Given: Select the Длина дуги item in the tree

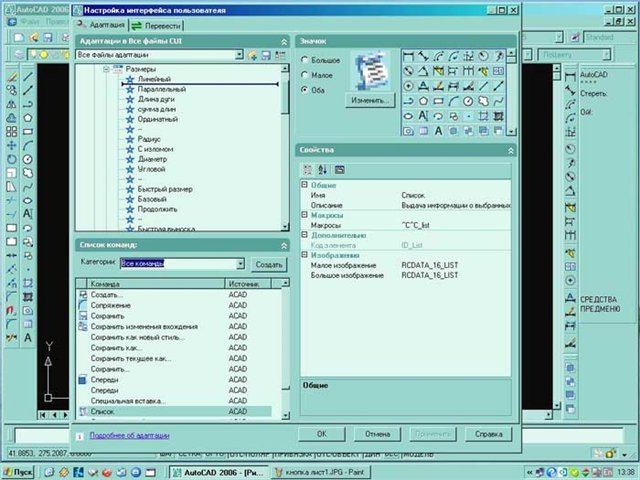Looking at the screenshot, I should point(156,99).
